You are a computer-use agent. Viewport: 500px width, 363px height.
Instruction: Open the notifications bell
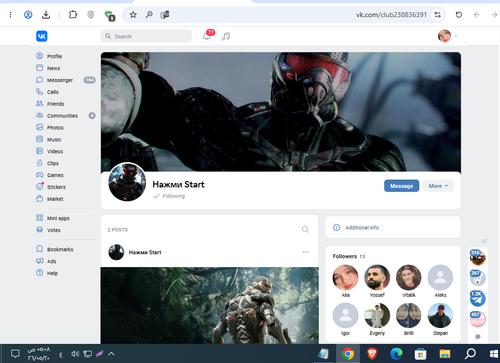click(207, 36)
